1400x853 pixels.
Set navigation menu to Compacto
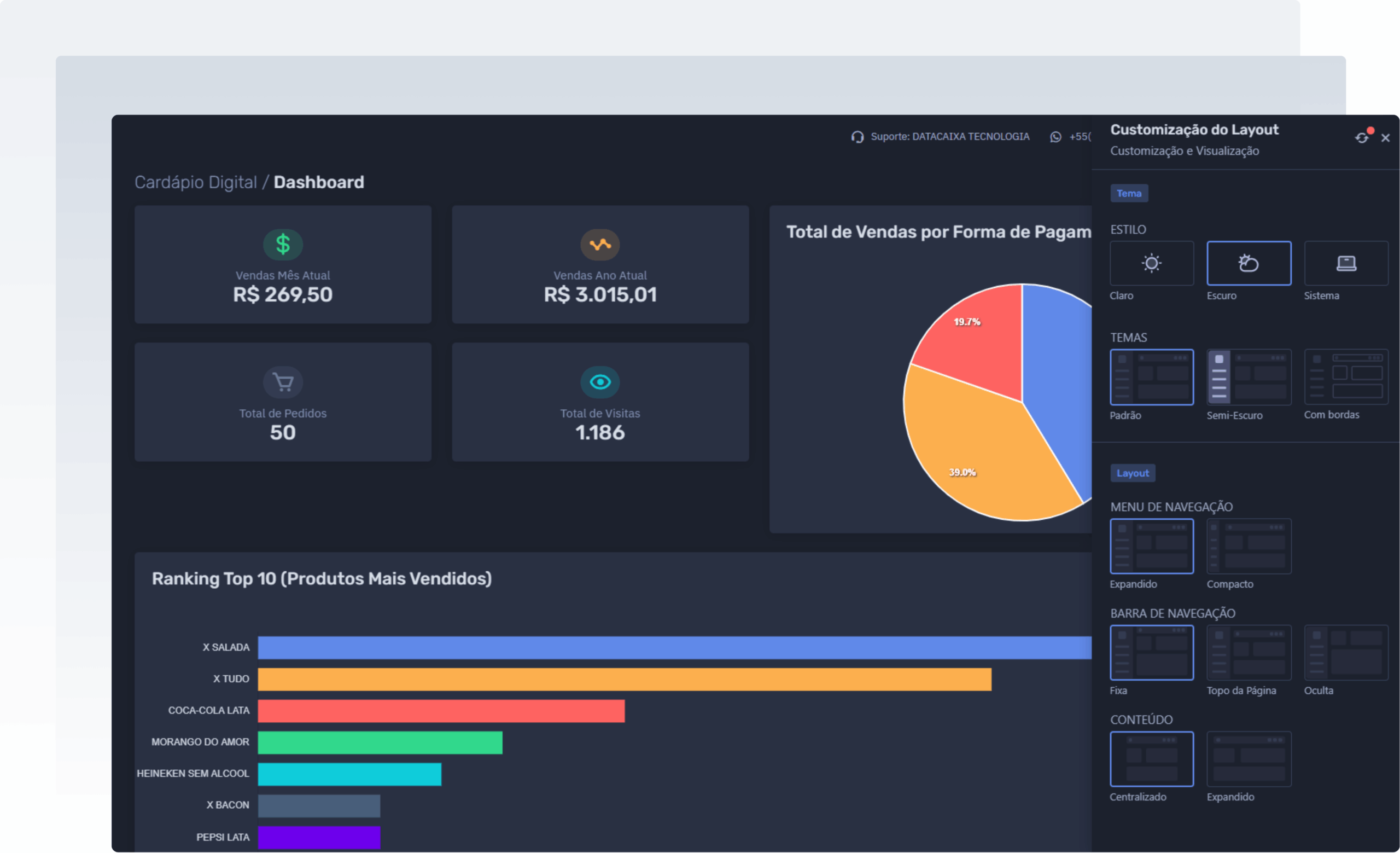pos(1249,546)
